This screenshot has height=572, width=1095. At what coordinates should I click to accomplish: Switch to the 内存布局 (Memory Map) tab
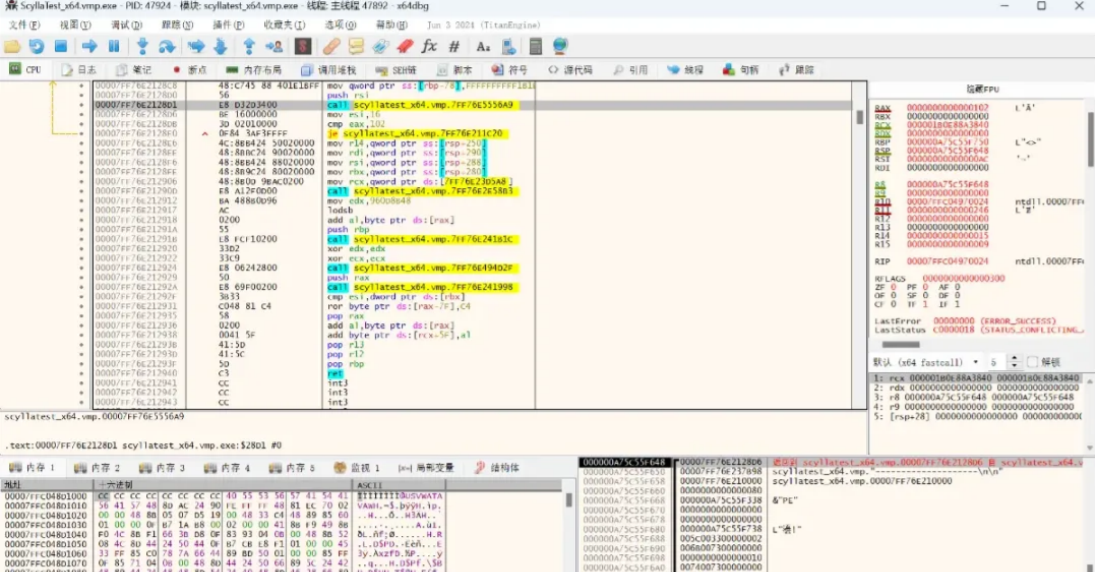point(253,70)
